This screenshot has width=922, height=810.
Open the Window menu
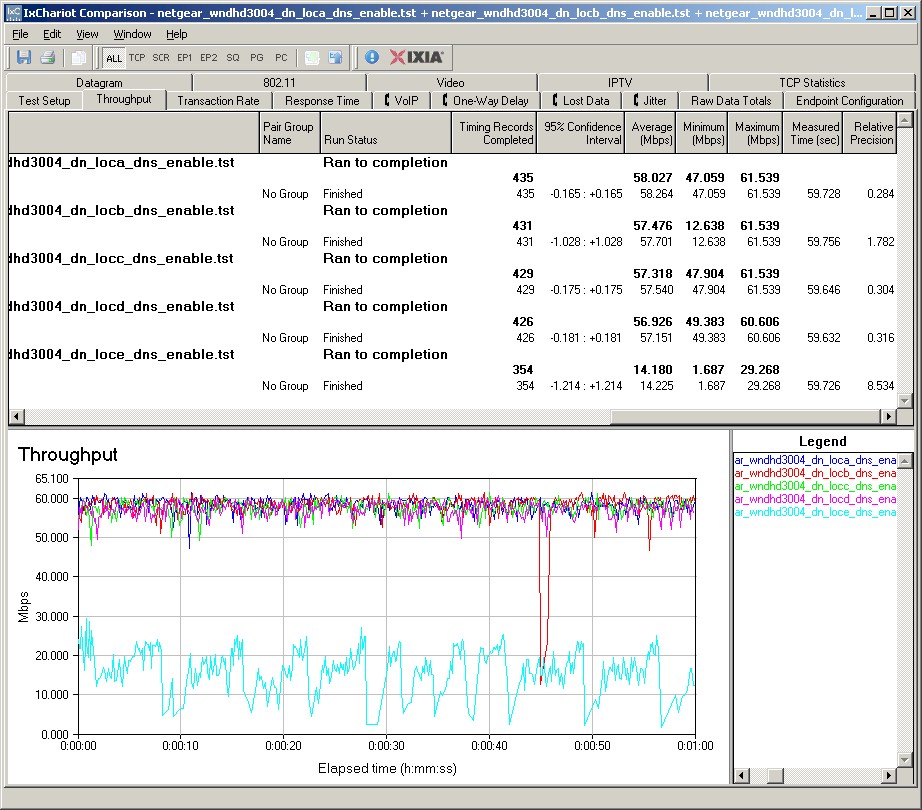coord(132,34)
